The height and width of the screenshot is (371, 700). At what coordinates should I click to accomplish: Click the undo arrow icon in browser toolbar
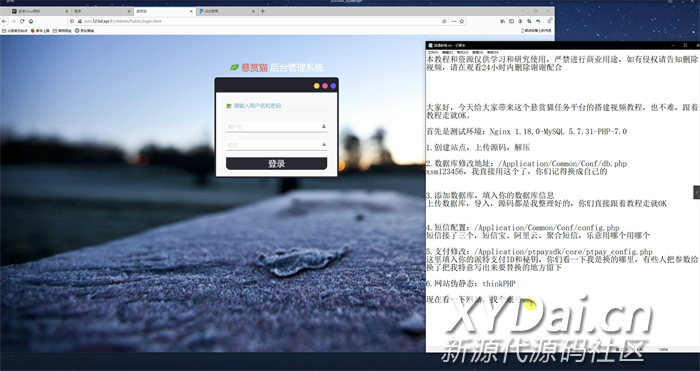(x=538, y=21)
